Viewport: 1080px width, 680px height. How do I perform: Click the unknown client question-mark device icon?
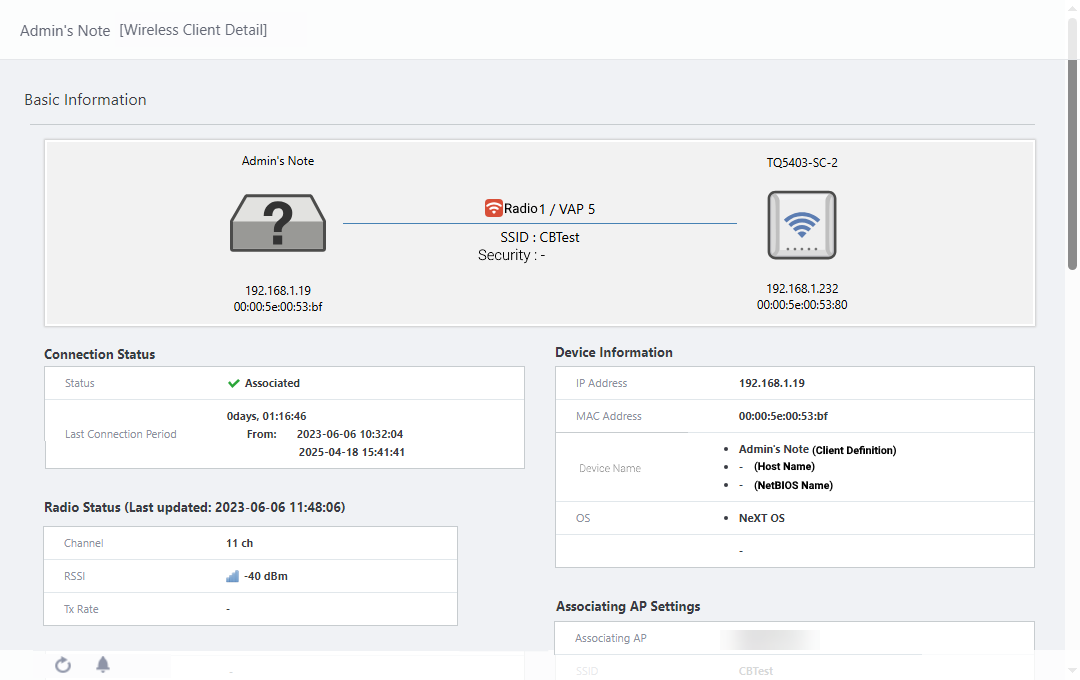278,223
